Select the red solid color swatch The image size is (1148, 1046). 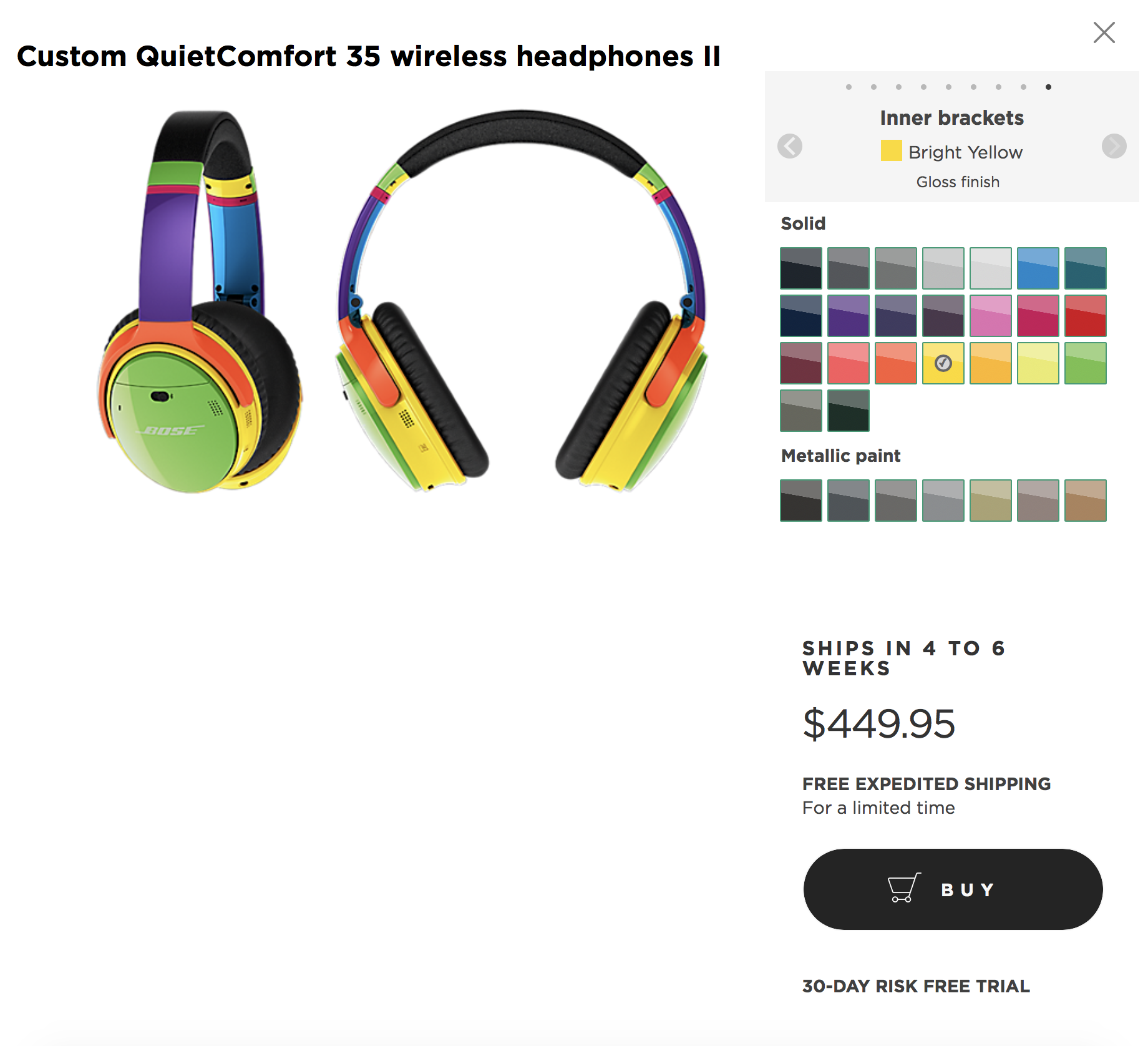(1086, 316)
